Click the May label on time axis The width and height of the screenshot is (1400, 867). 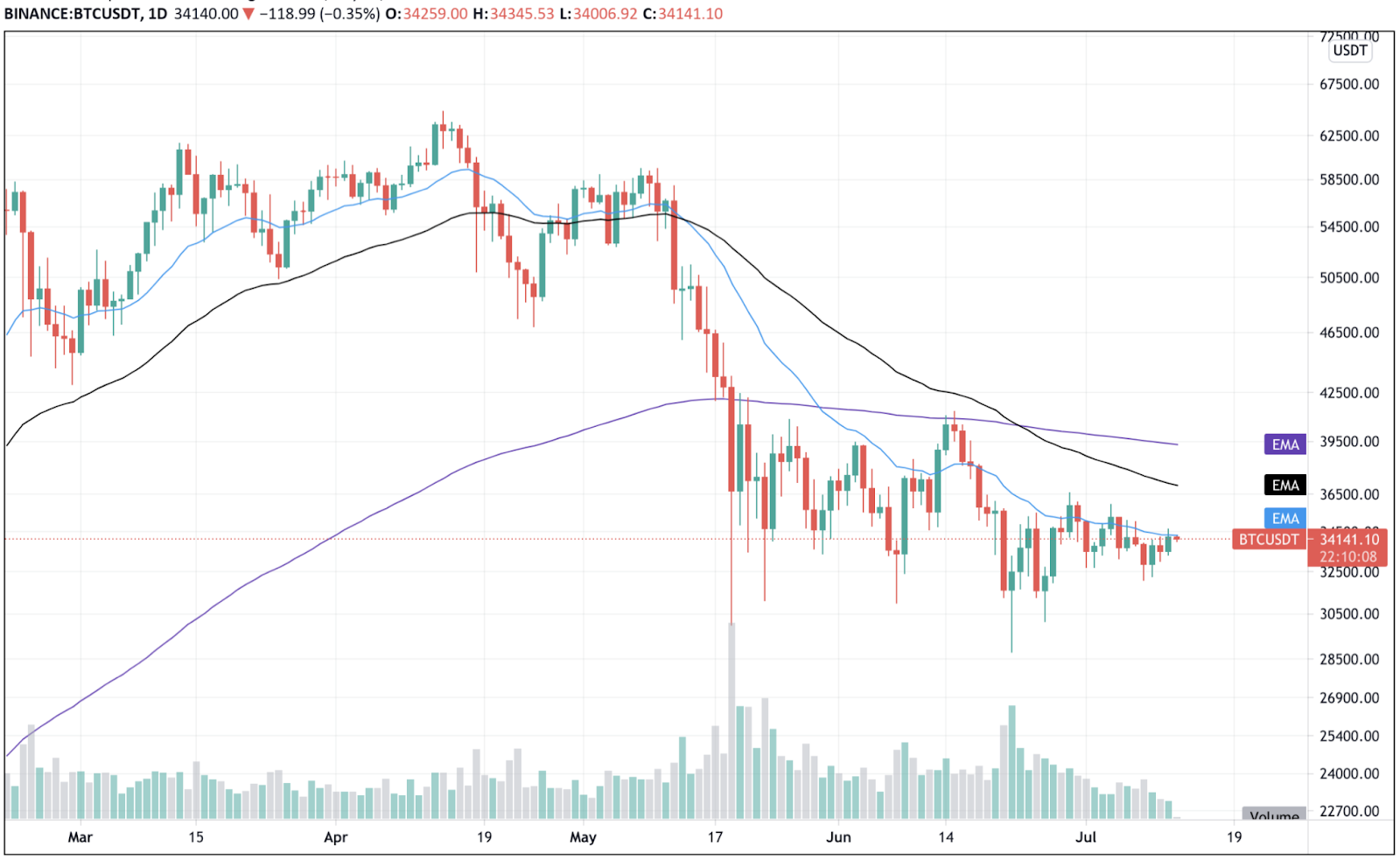[x=583, y=837]
